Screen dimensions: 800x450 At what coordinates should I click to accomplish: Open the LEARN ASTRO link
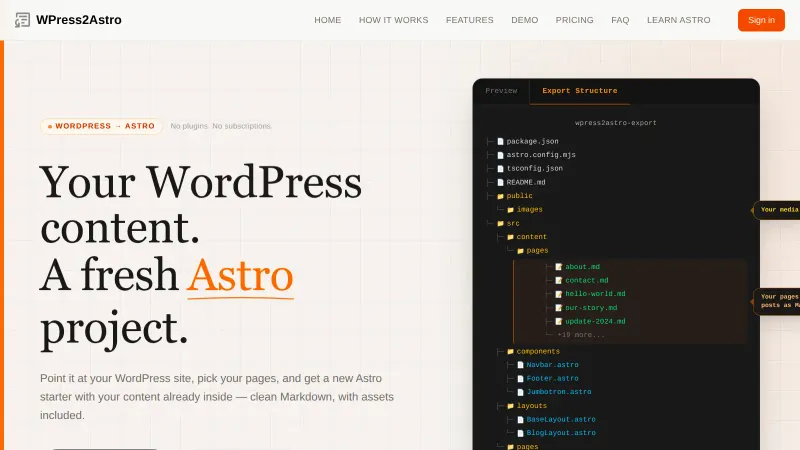(680, 20)
